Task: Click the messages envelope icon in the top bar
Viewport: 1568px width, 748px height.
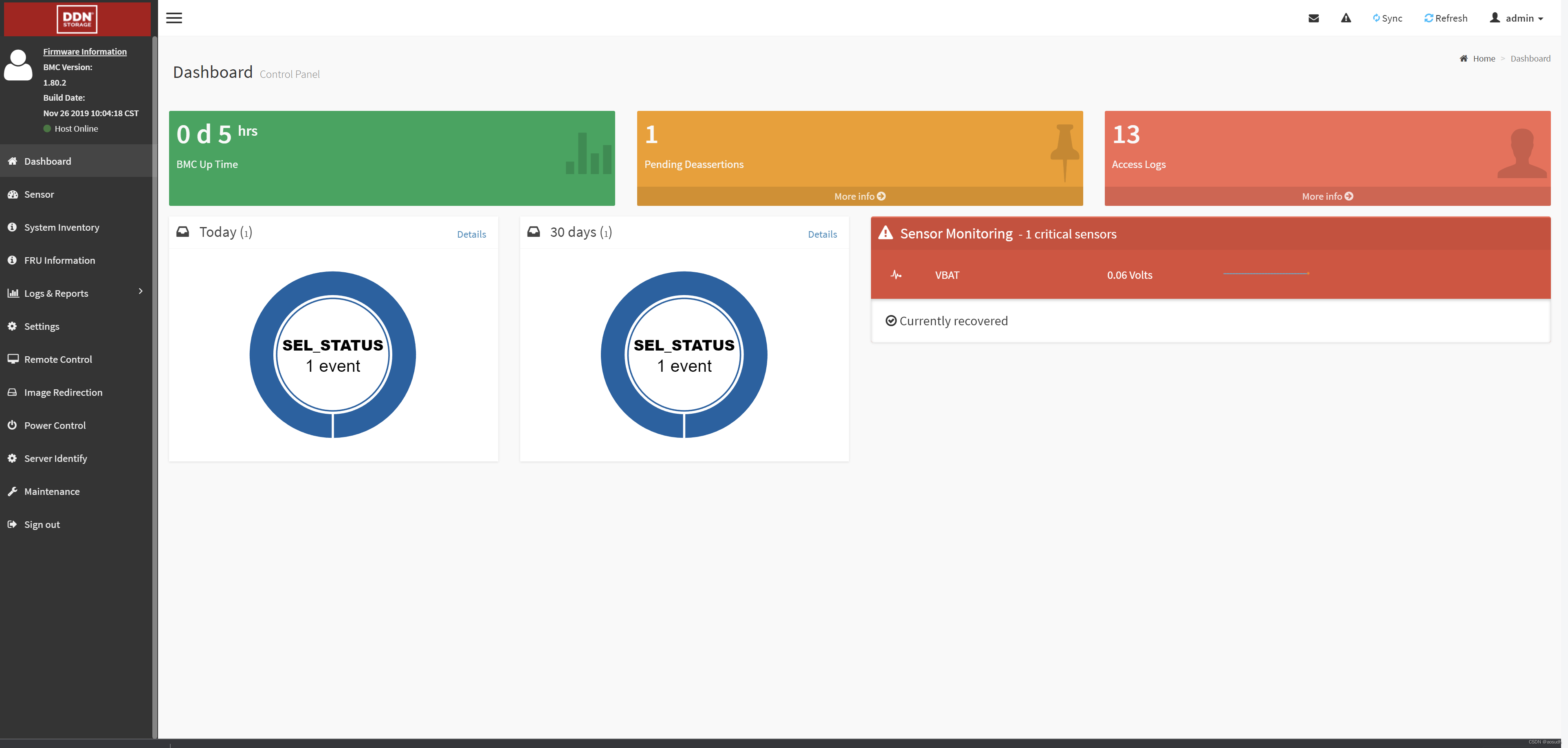Action: click(1313, 18)
